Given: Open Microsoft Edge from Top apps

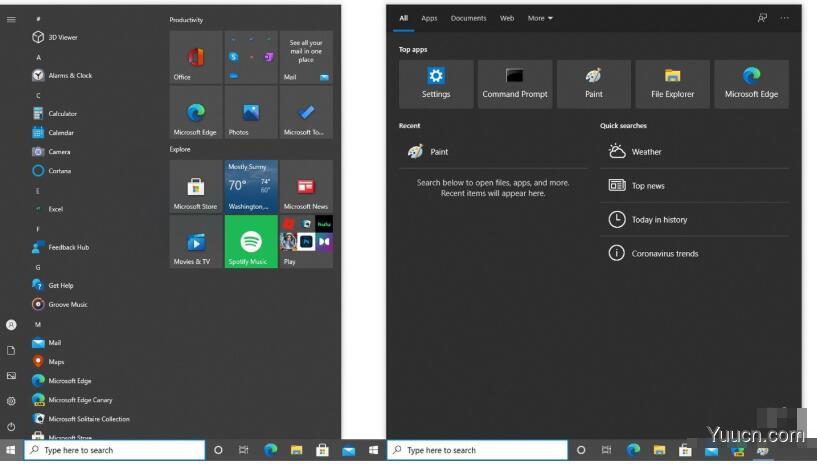Looking at the screenshot, I should [751, 84].
